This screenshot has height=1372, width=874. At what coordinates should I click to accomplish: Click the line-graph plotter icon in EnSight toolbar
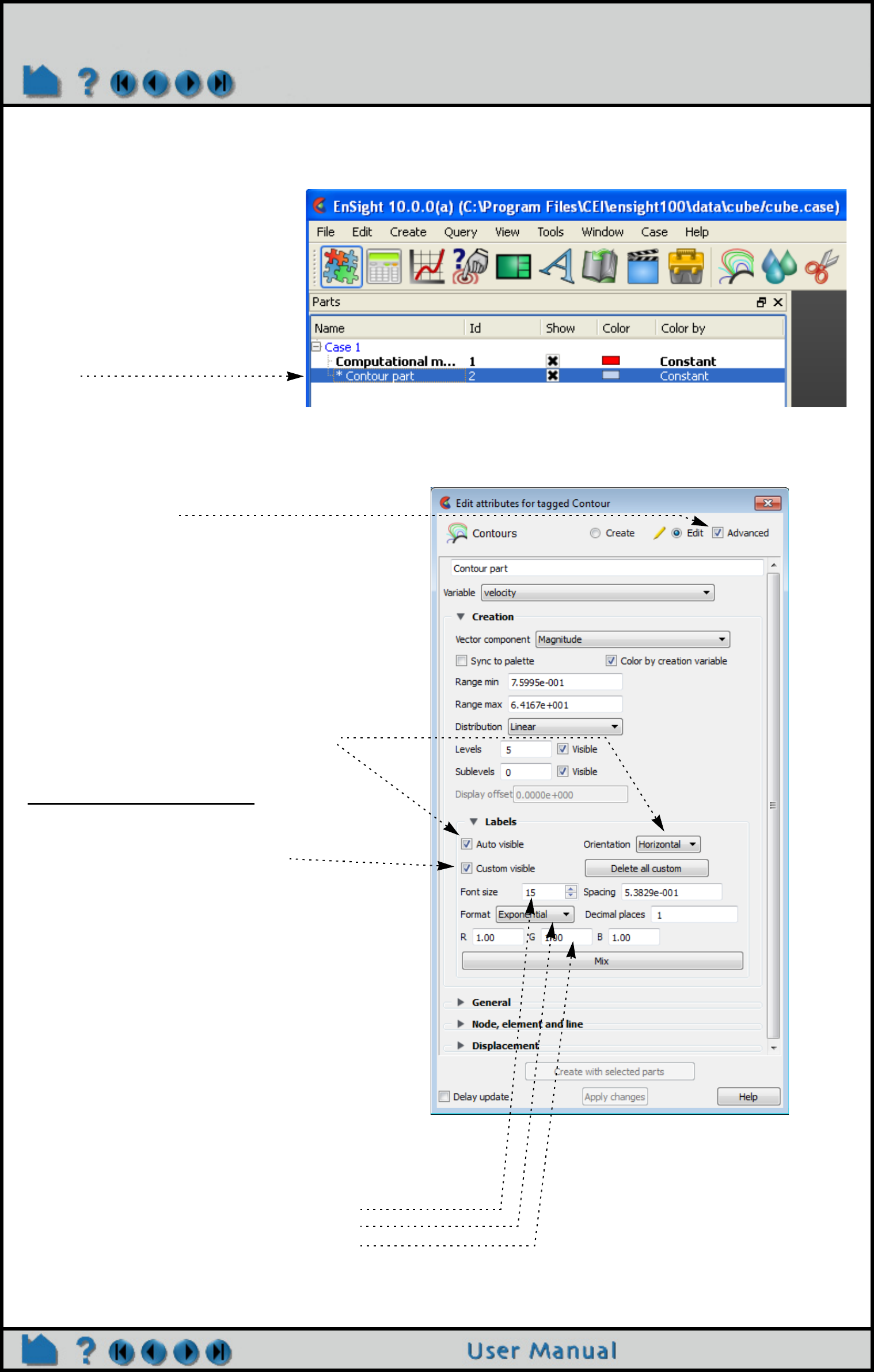coord(427,267)
